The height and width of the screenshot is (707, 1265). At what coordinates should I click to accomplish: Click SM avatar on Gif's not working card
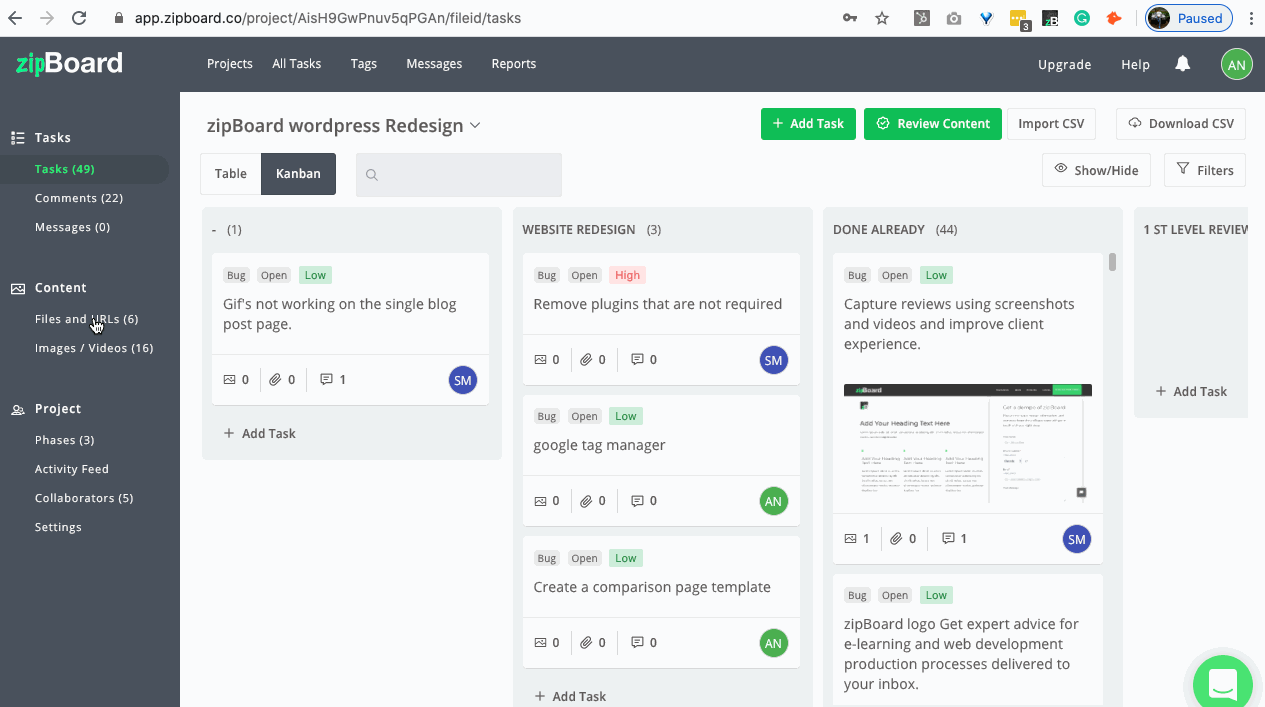tap(462, 380)
